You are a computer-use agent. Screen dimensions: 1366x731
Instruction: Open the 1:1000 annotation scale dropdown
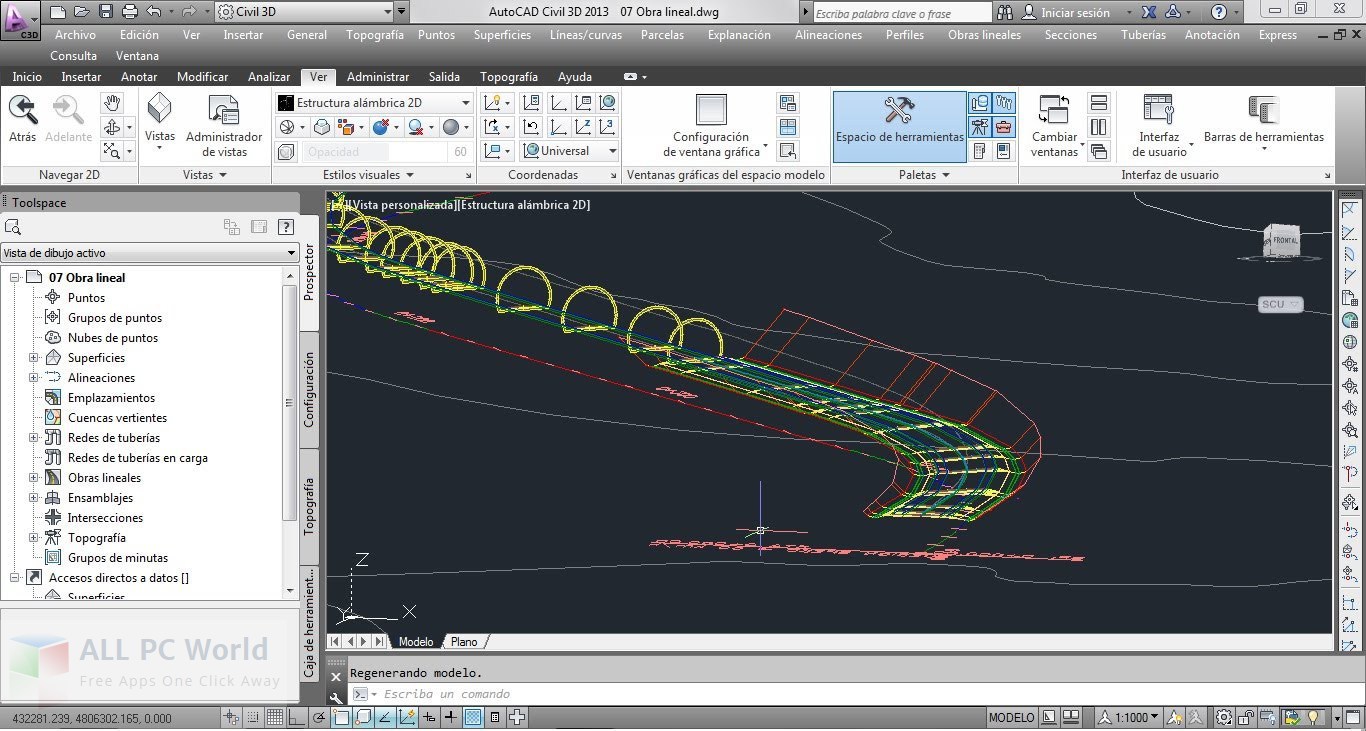click(x=1130, y=717)
